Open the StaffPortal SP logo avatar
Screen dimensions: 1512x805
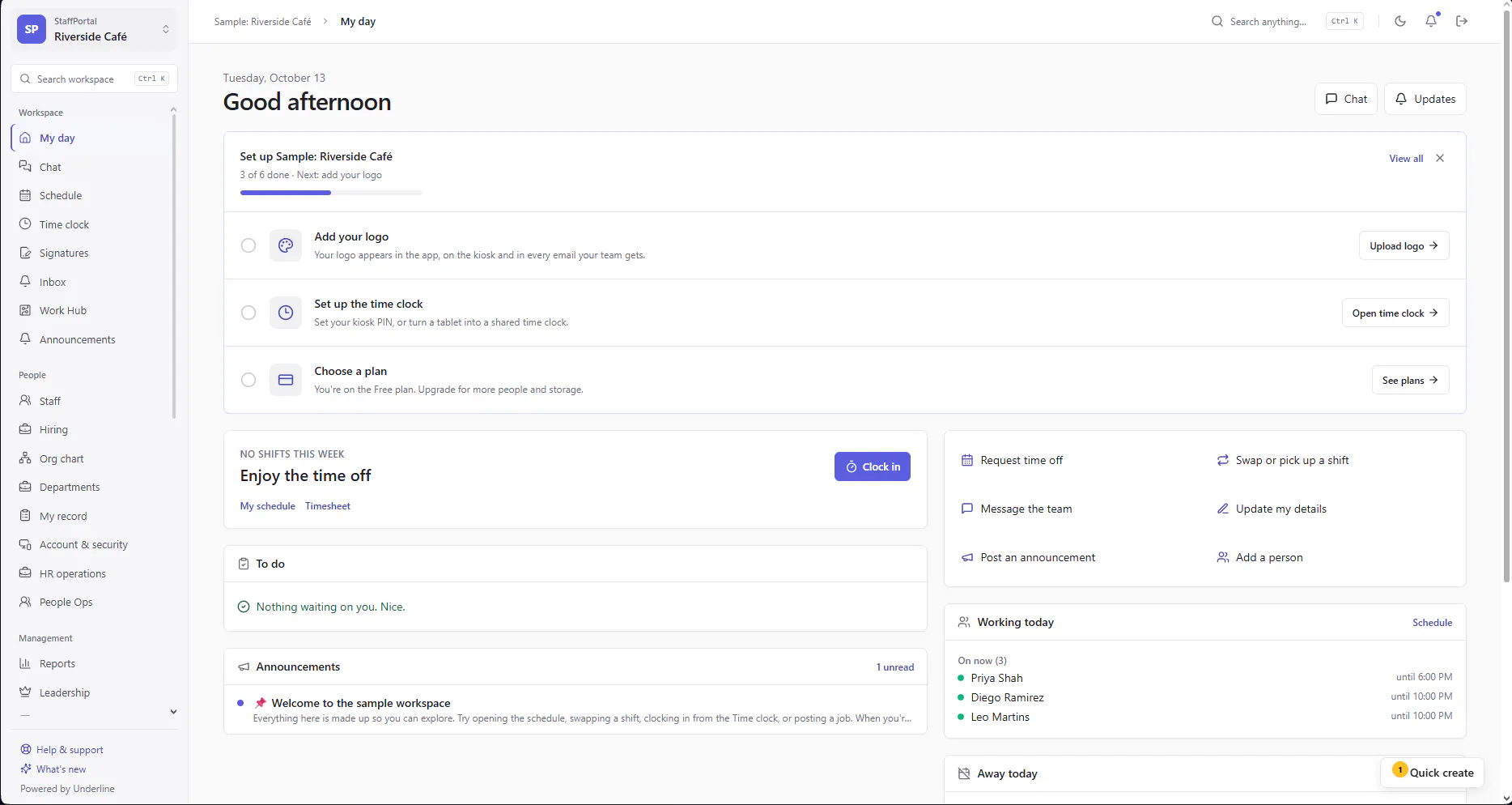[x=32, y=29]
